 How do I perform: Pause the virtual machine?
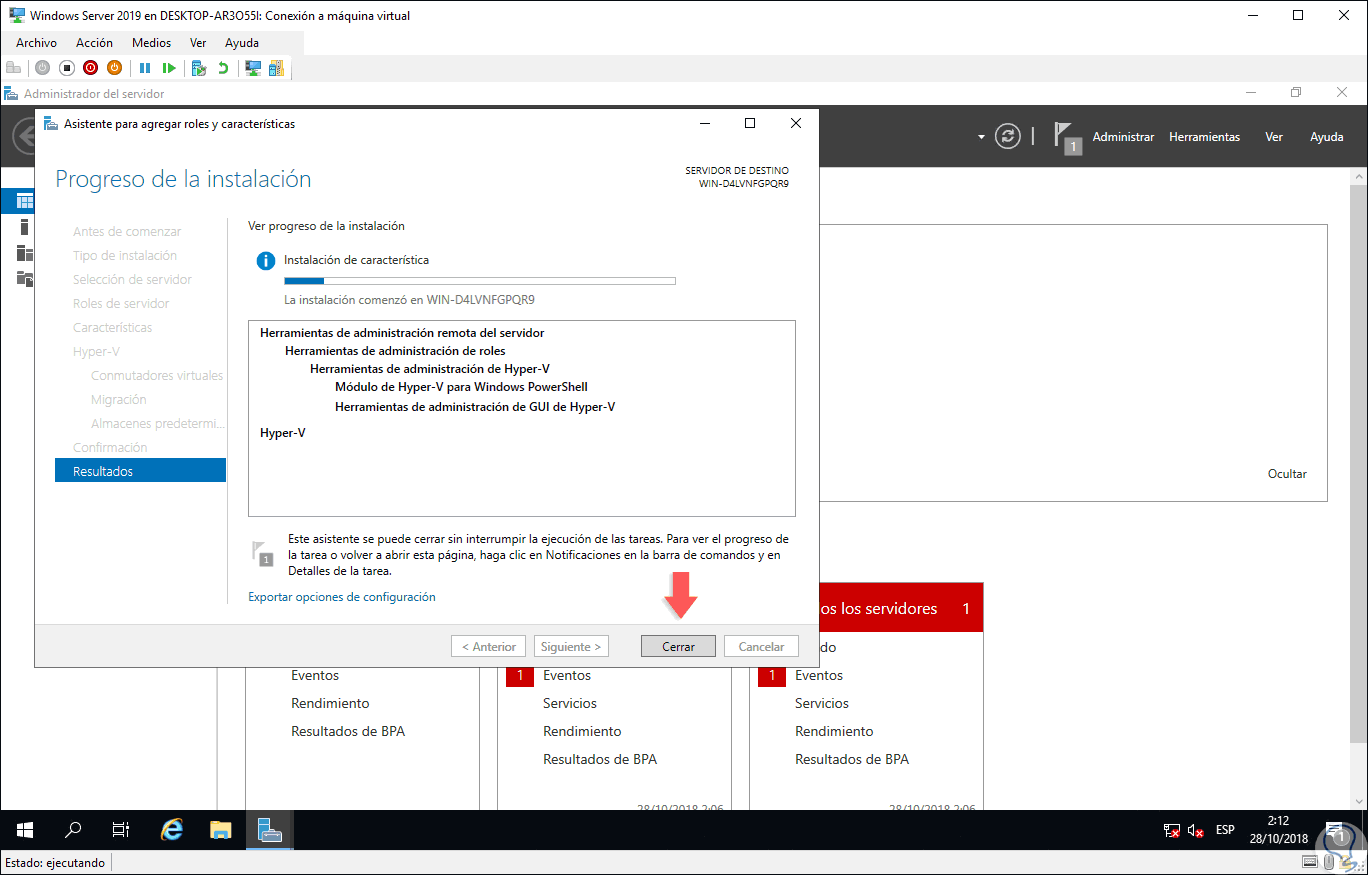click(145, 68)
